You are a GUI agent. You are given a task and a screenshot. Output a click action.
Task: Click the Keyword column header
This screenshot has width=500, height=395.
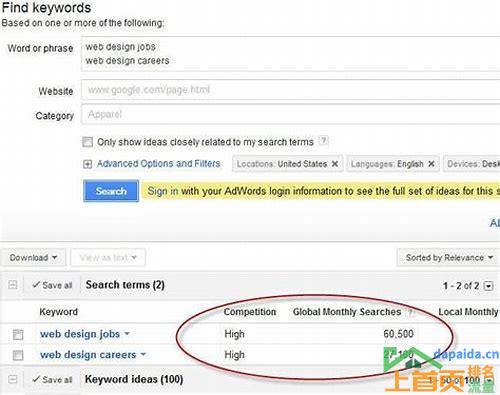coord(58,312)
